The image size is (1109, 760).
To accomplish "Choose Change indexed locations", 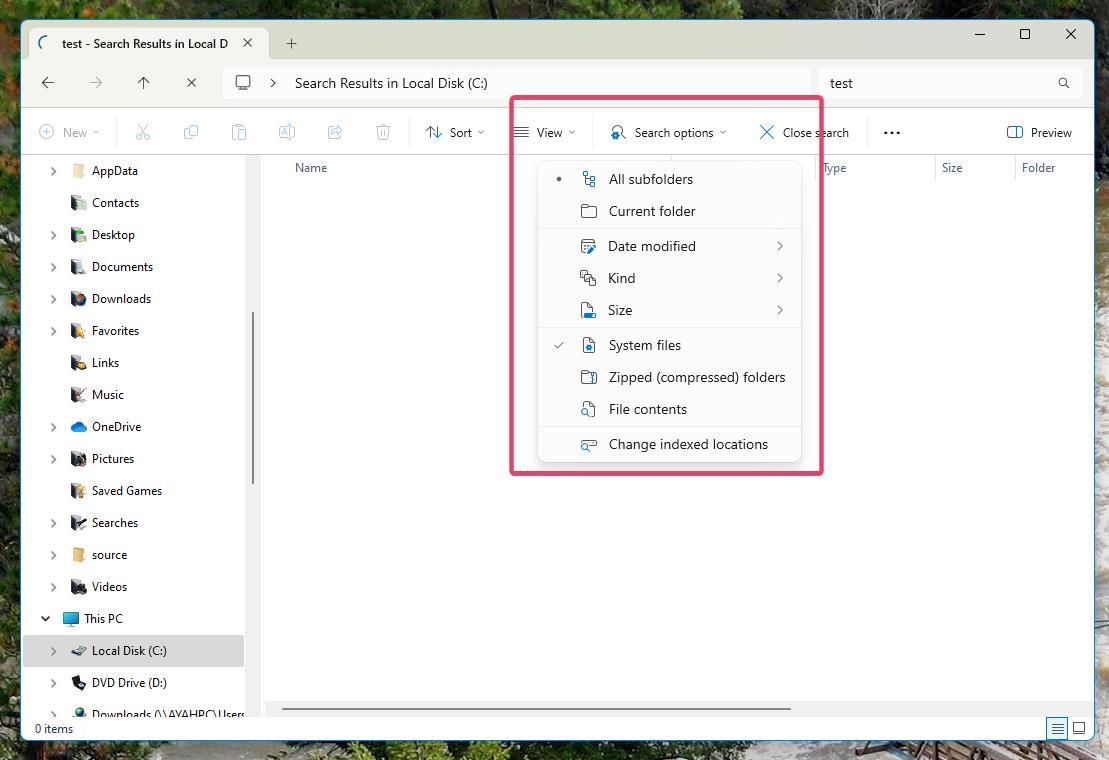I will click(x=688, y=444).
